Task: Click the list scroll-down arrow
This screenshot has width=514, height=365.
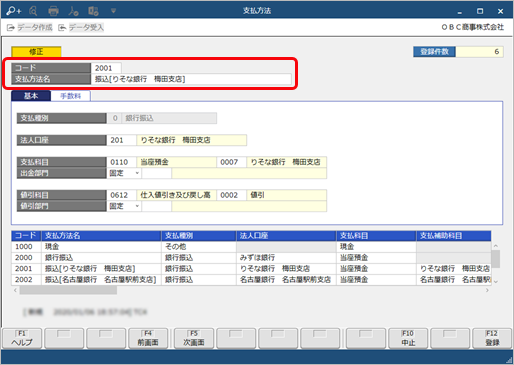Action: click(x=496, y=281)
